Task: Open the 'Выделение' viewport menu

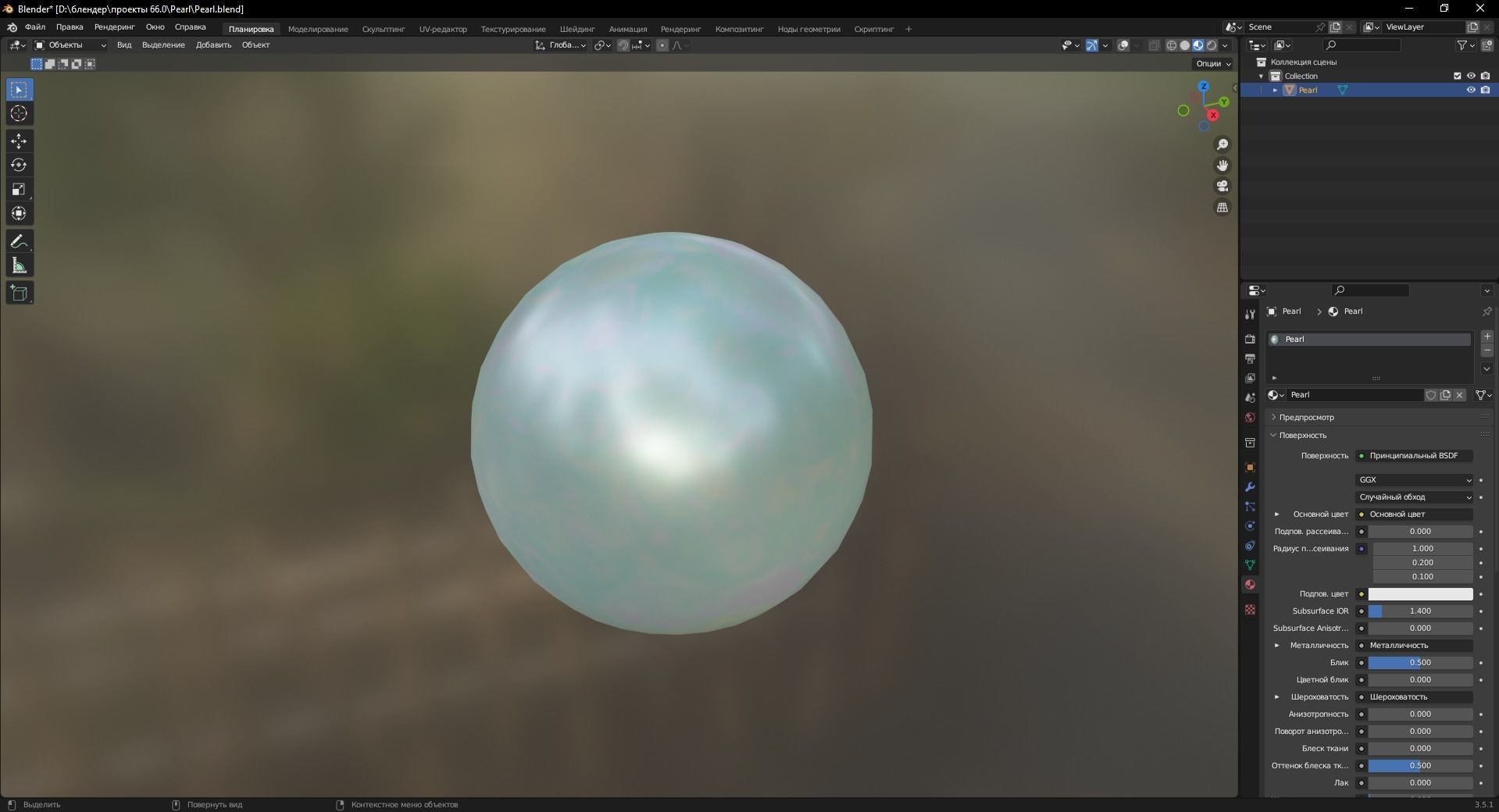Action: [x=163, y=45]
